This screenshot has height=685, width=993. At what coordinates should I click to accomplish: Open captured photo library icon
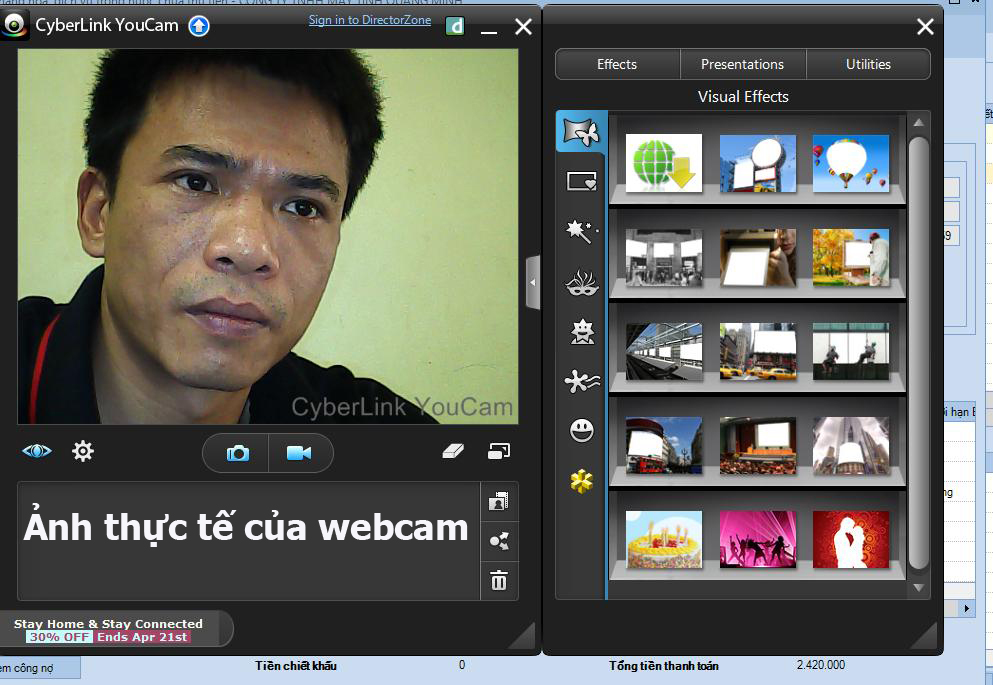tap(499, 501)
